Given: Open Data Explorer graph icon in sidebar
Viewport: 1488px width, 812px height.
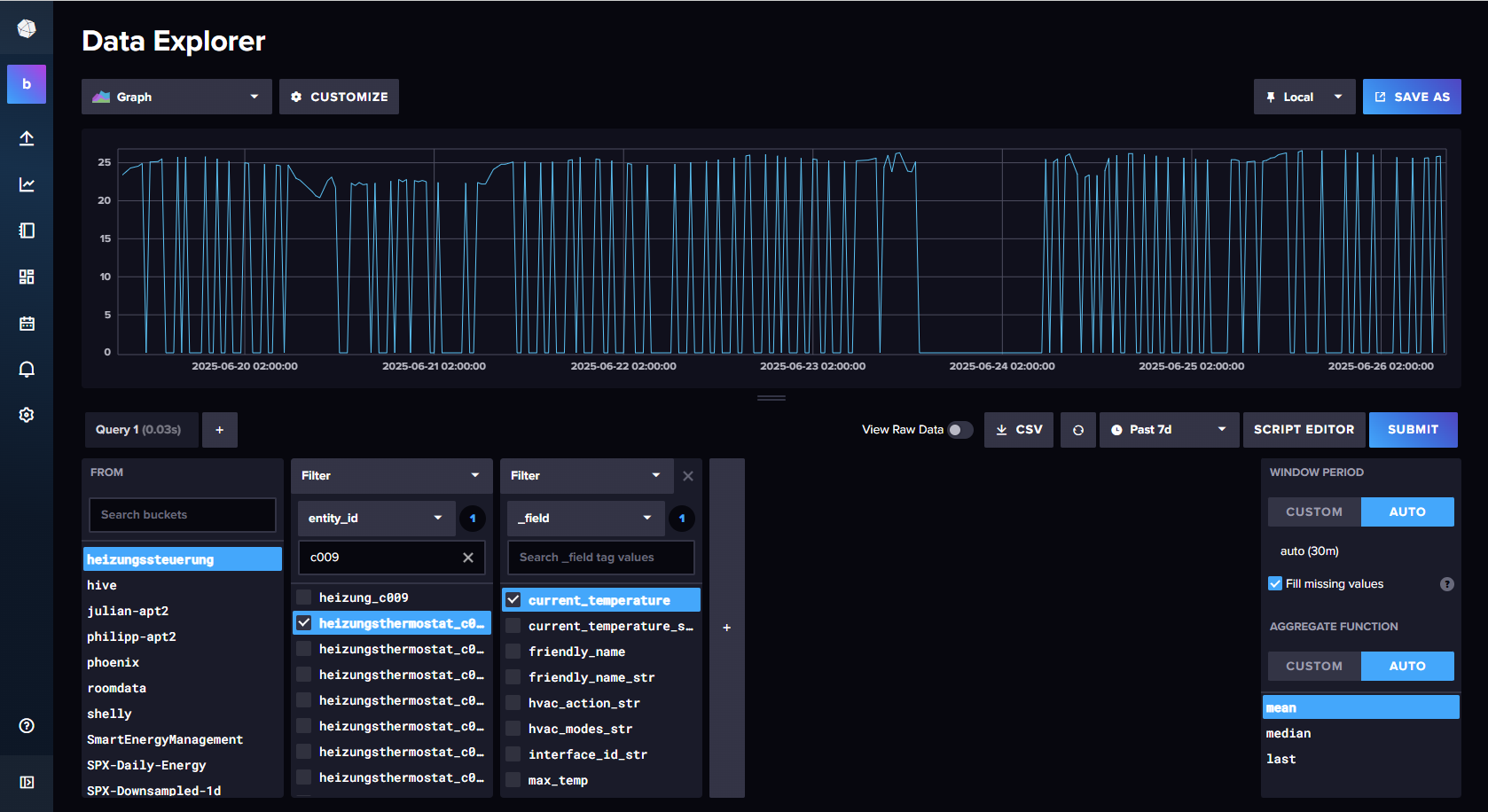Looking at the screenshot, I should coord(27,184).
